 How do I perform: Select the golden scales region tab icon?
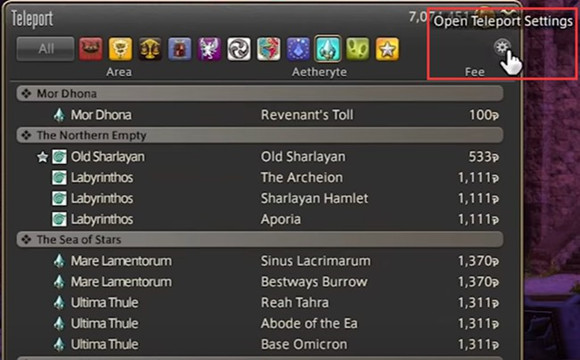150,49
